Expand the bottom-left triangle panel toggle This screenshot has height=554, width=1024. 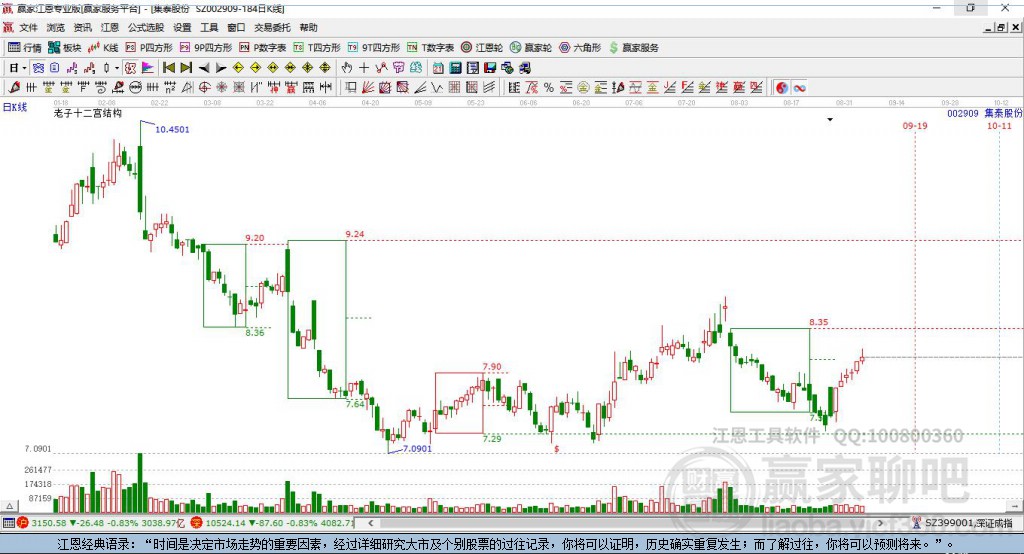click(x=9, y=506)
